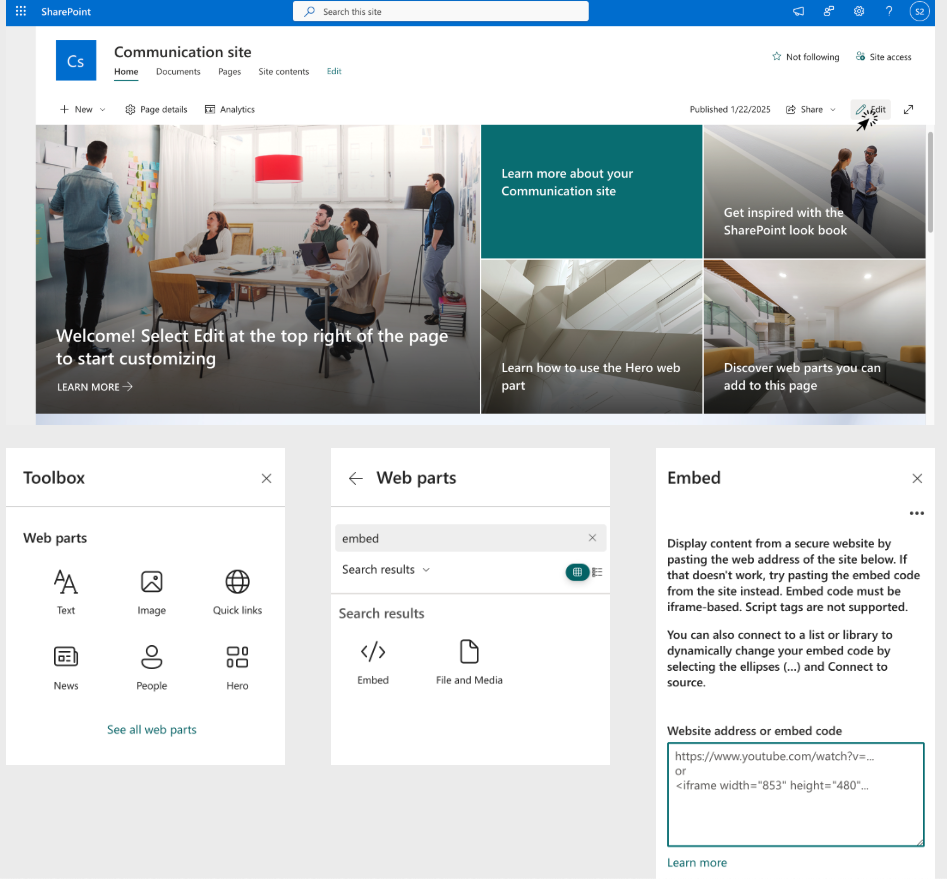Viewport: 947px width, 879px height.
Task: Open Learn more about your Communication site tile
Action: point(591,192)
